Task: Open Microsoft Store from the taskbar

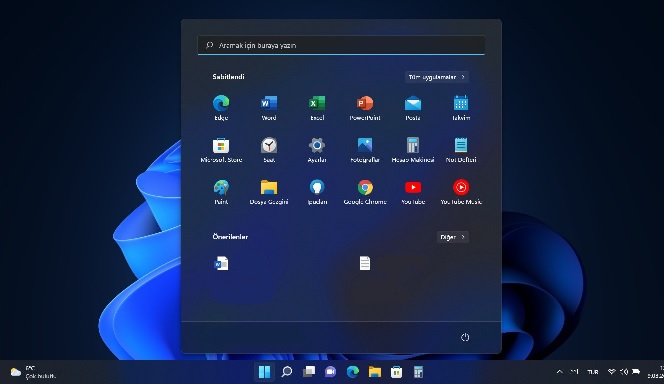Action: point(396,372)
